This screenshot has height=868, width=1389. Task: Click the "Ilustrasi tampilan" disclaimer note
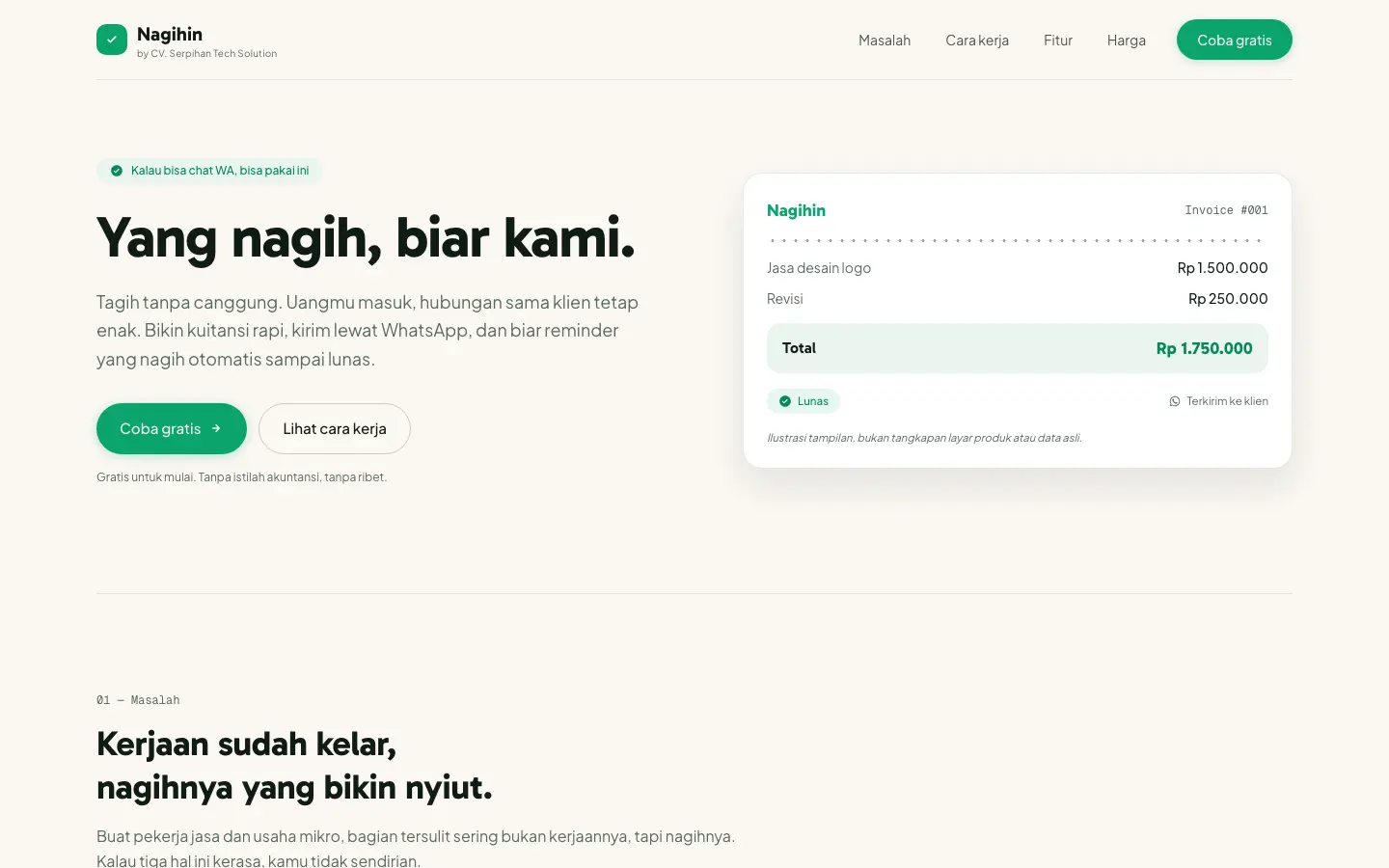pos(924,438)
